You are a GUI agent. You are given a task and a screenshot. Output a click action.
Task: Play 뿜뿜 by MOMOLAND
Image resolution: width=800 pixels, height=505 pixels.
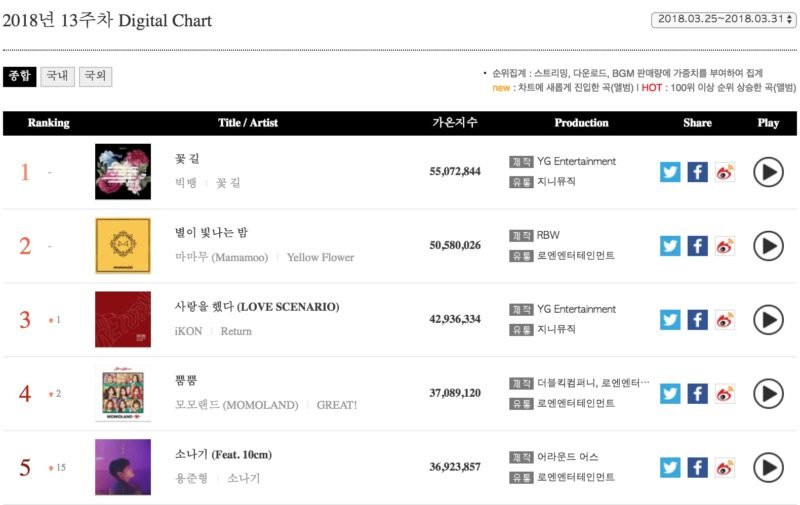(x=768, y=394)
